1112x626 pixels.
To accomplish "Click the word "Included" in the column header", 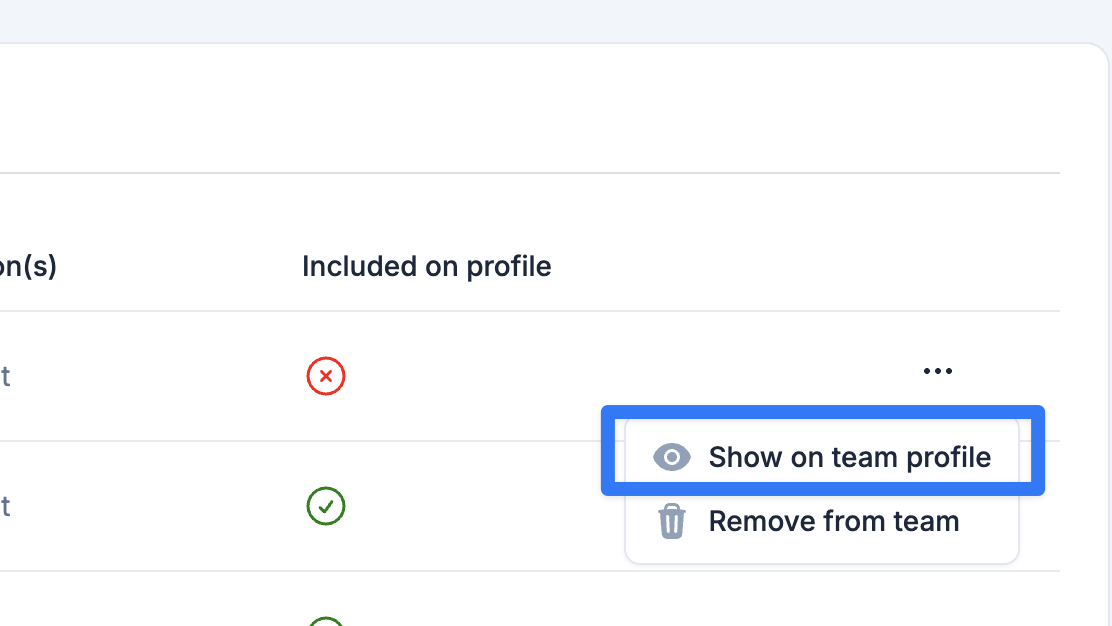I will [359, 267].
